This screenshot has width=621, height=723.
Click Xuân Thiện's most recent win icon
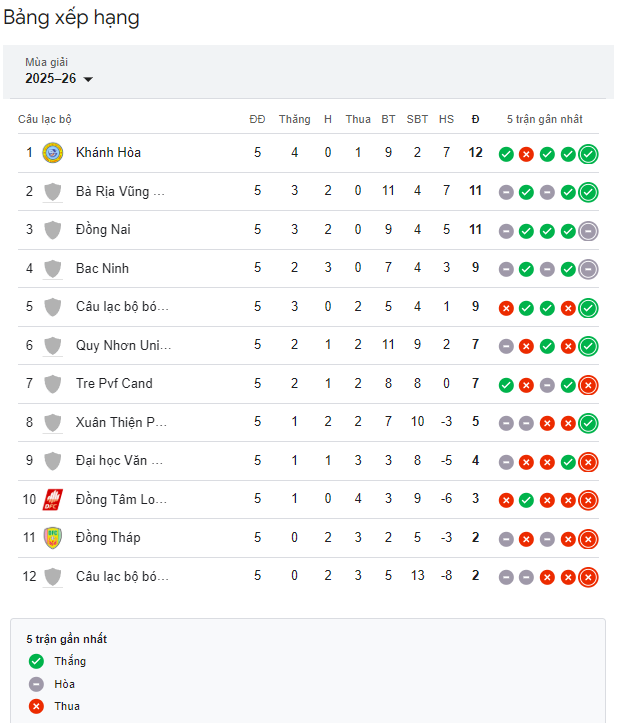589,423
